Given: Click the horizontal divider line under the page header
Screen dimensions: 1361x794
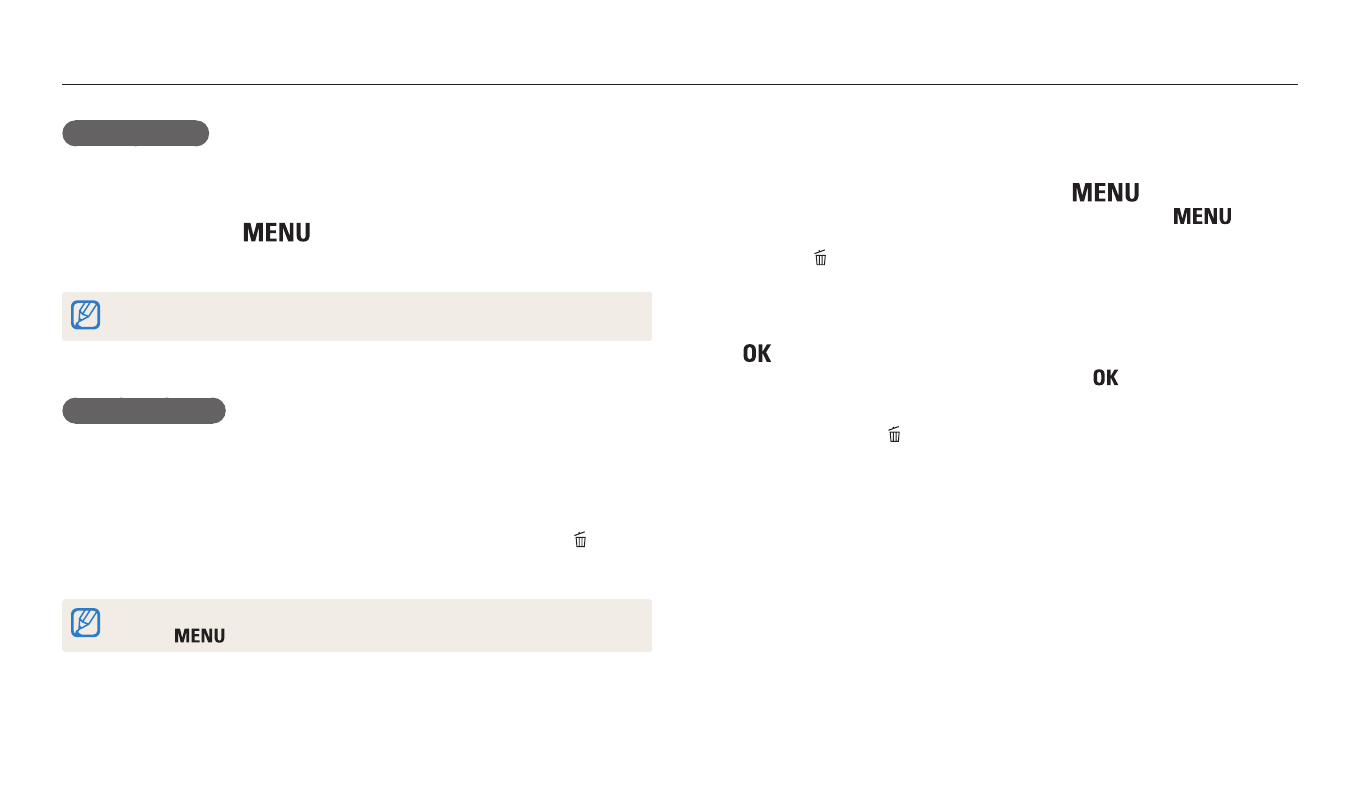Looking at the screenshot, I should click(679, 85).
